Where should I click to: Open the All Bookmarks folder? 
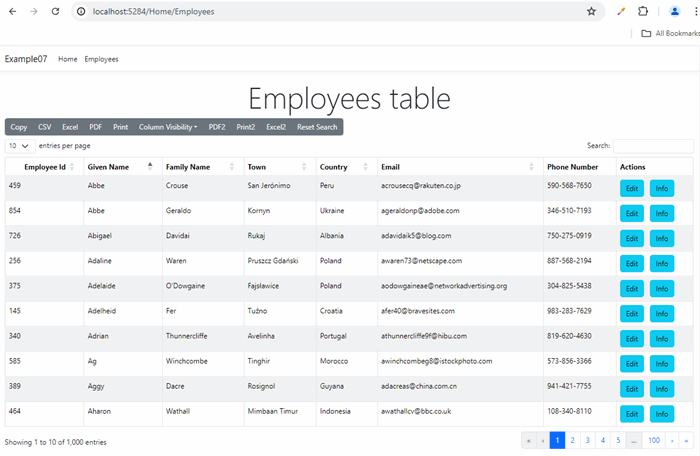(x=670, y=33)
